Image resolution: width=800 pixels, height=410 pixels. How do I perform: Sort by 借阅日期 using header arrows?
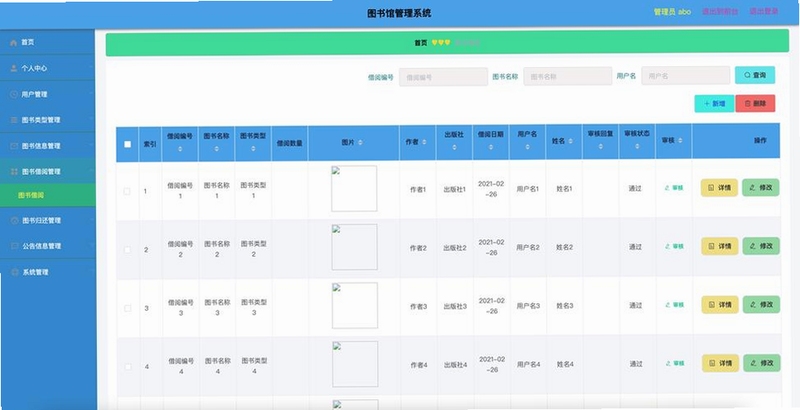[x=490, y=147]
